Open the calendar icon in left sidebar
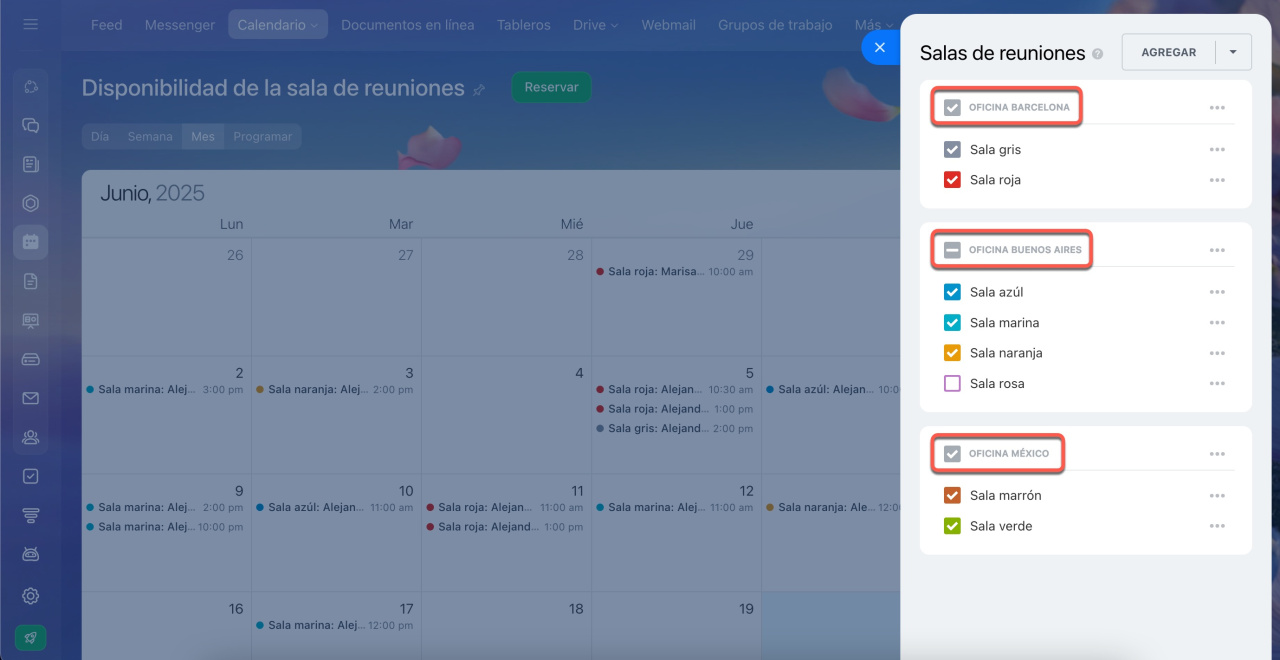The image size is (1280, 660). click(31, 242)
